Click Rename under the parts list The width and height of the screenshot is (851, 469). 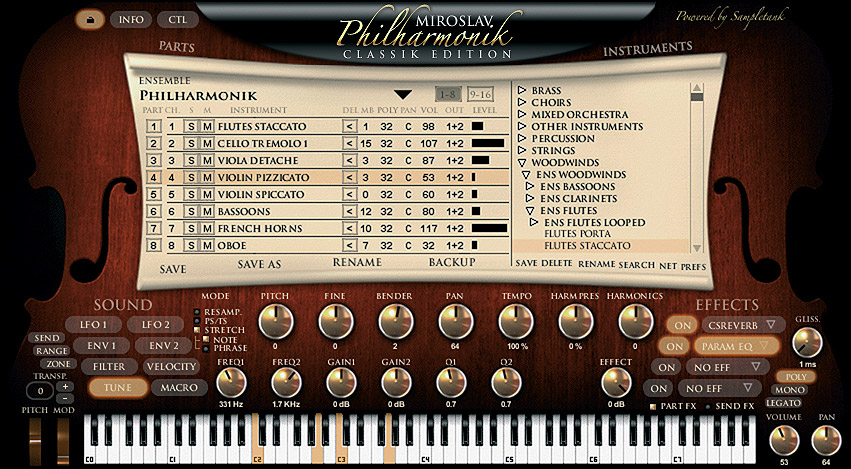[x=357, y=262]
